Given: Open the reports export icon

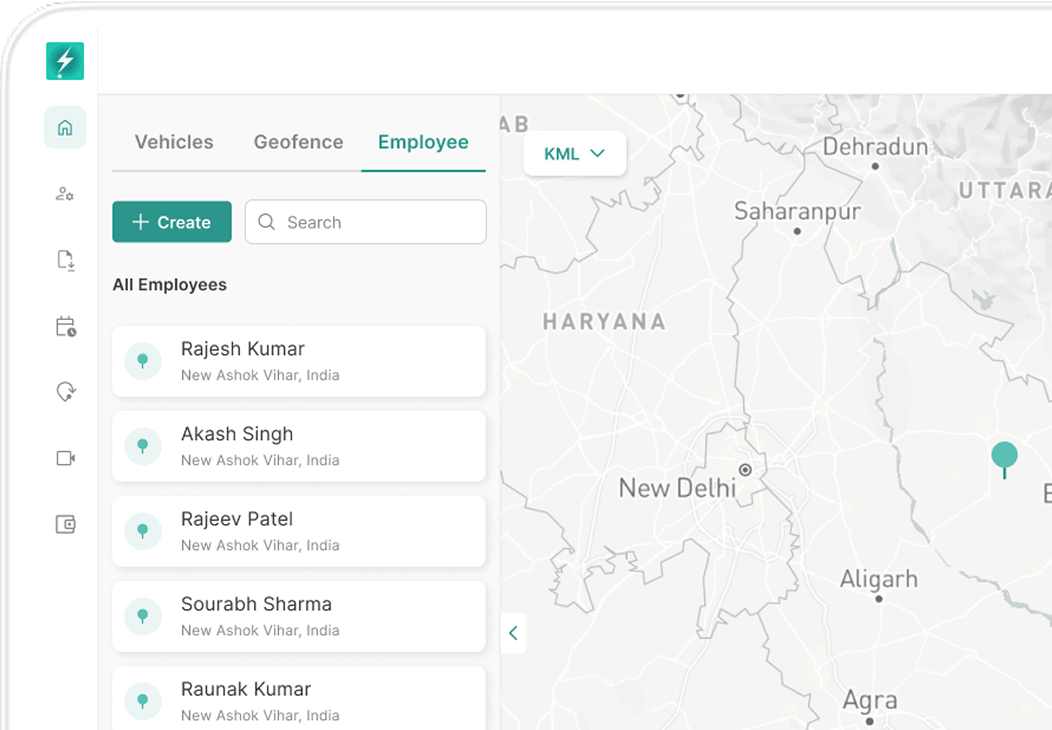Looking at the screenshot, I should pos(64,260).
